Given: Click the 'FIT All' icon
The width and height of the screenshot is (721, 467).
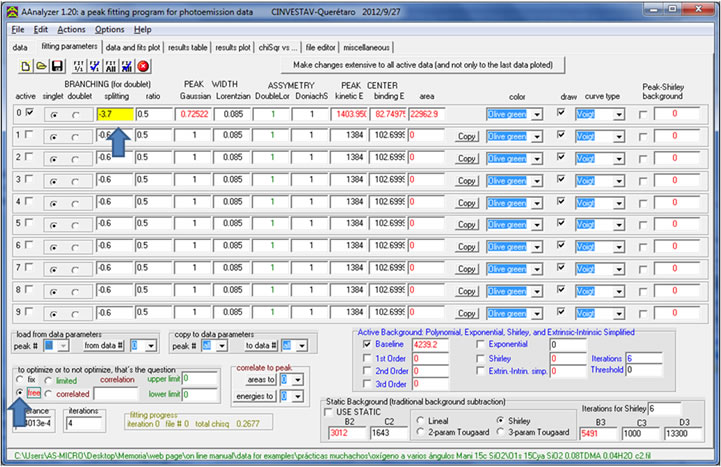Looking at the screenshot, I should tap(110, 65).
